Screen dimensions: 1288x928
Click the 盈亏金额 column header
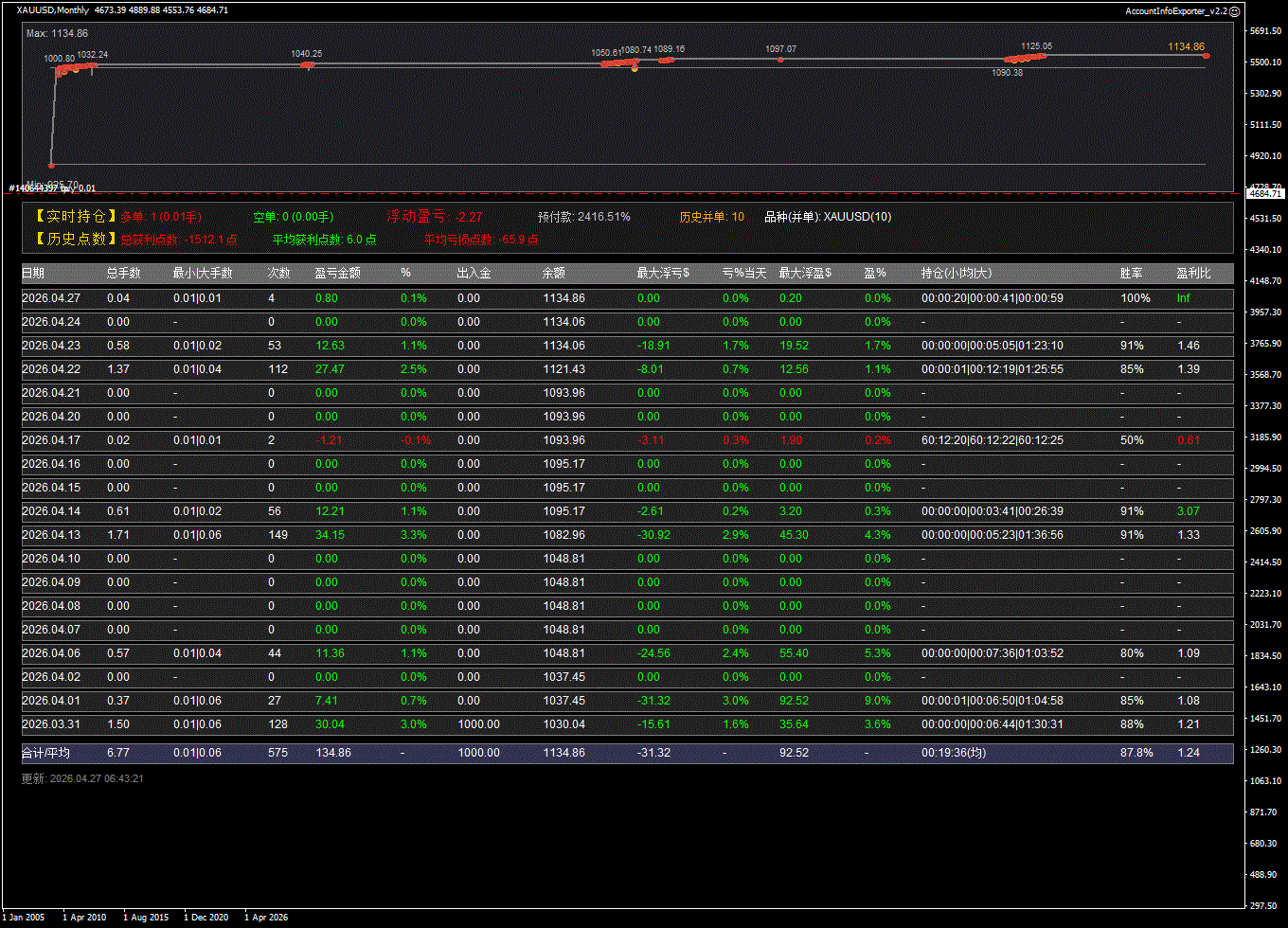pyautogui.click(x=337, y=274)
